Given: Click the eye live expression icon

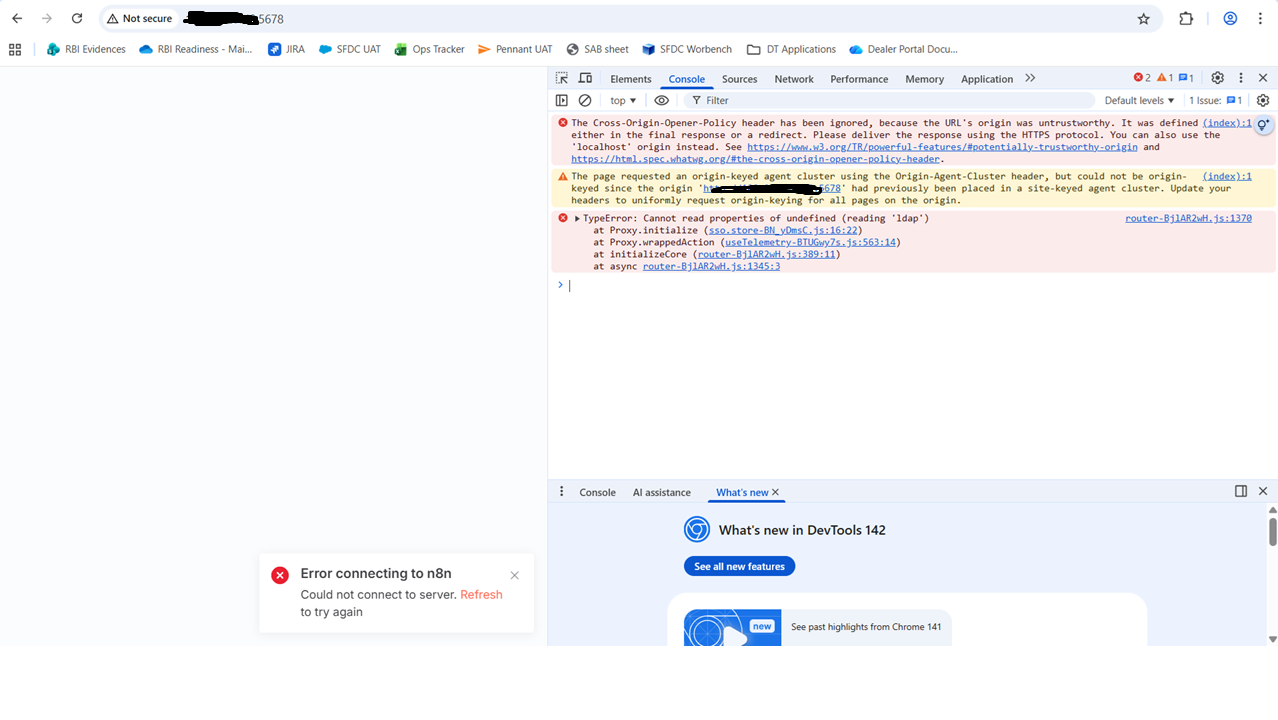Looking at the screenshot, I should point(661,100).
